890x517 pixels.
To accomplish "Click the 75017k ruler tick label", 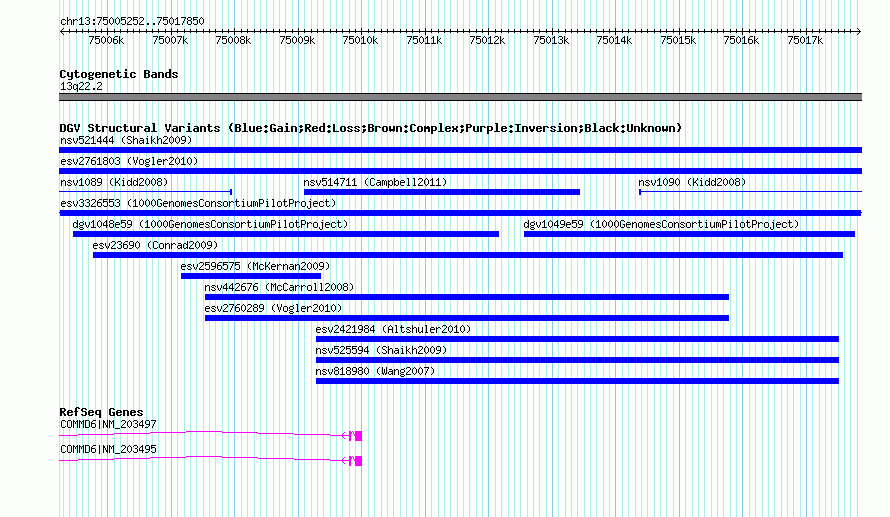I will coord(805,40).
